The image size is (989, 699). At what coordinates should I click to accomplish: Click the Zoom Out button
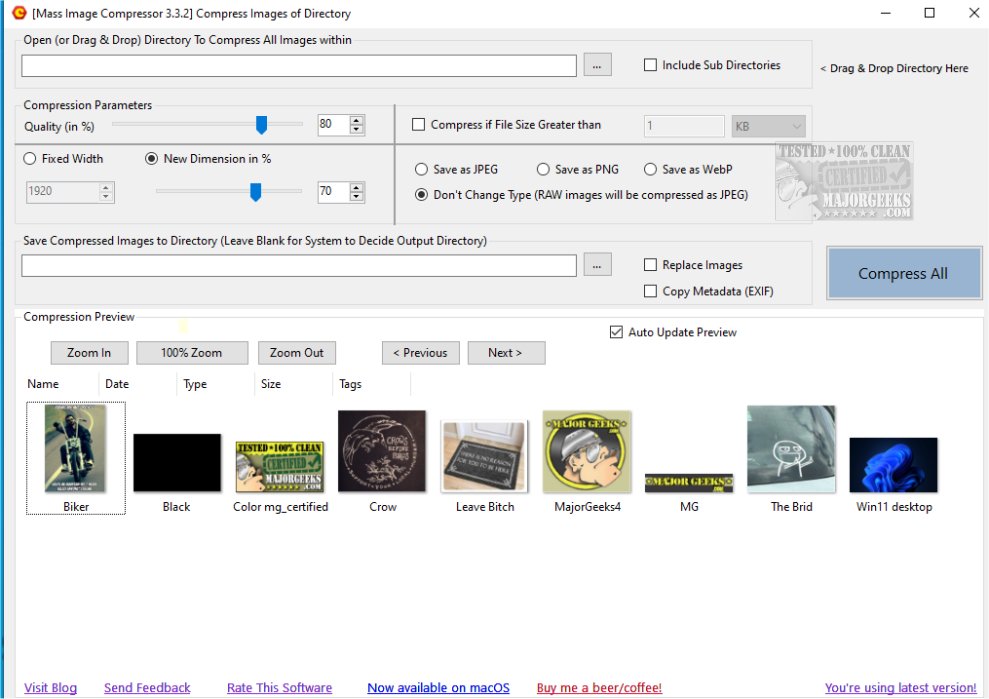pos(296,353)
